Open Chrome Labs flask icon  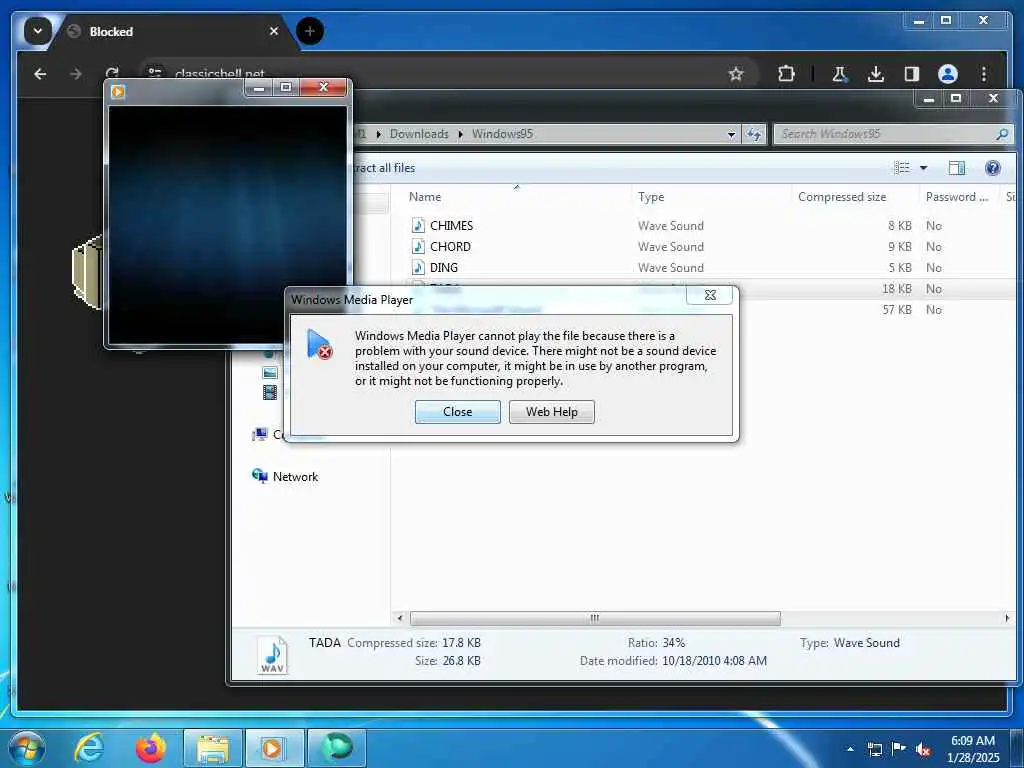pos(839,74)
